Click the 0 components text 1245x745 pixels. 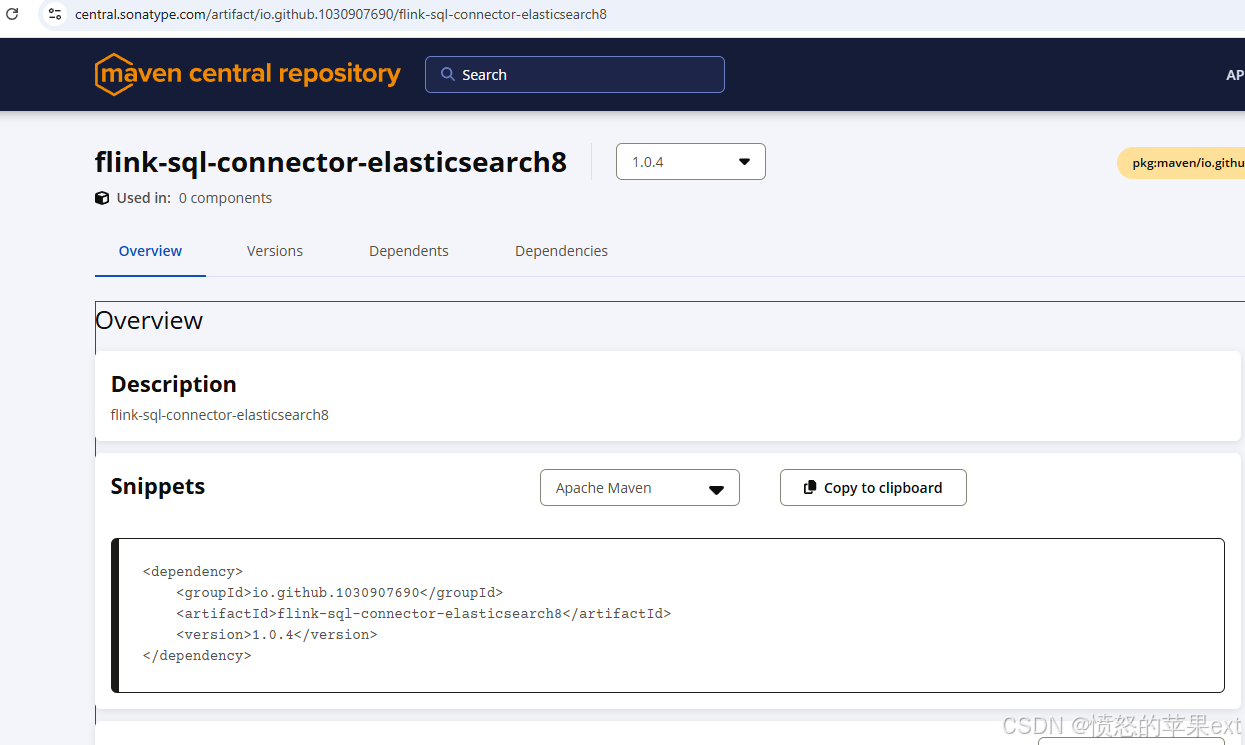225,198
